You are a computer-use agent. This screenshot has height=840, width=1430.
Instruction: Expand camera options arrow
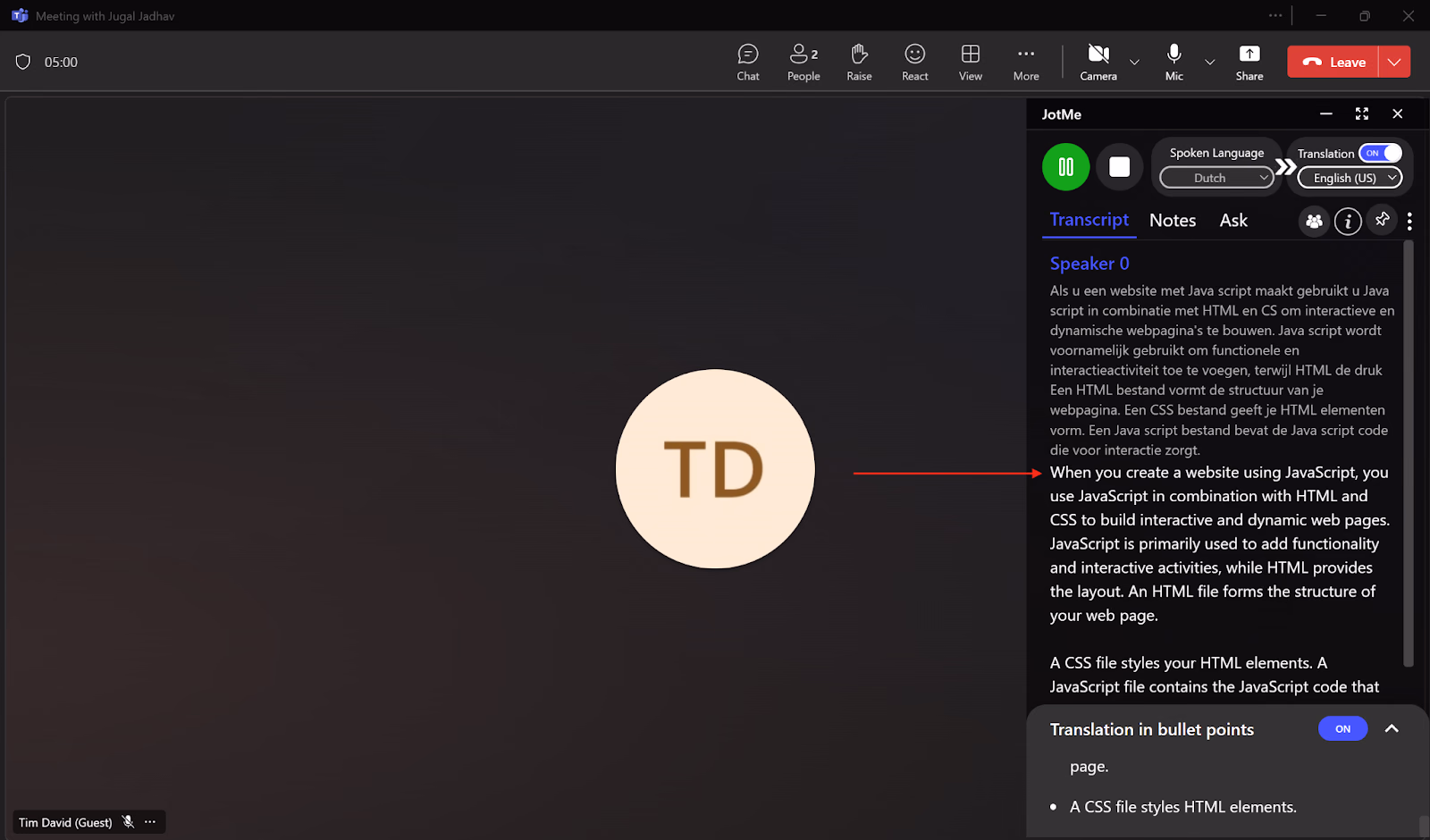coord(1134,63)
